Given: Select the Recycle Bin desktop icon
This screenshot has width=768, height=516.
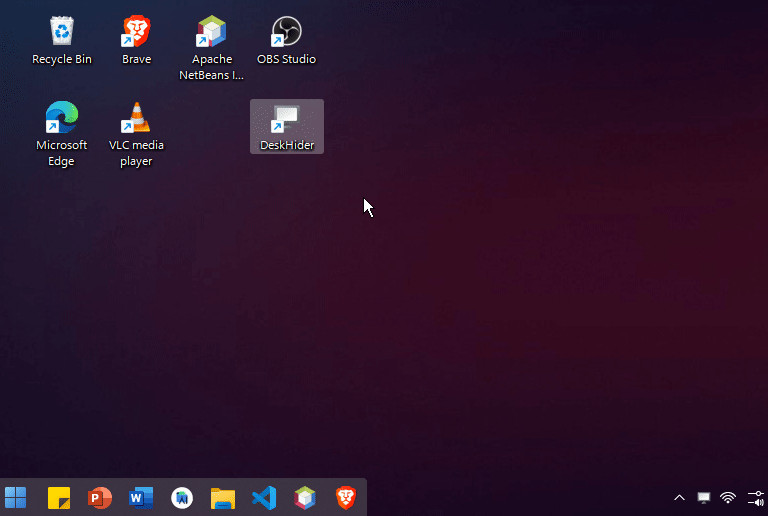Looking at the screenshot, I should (62, 41).
